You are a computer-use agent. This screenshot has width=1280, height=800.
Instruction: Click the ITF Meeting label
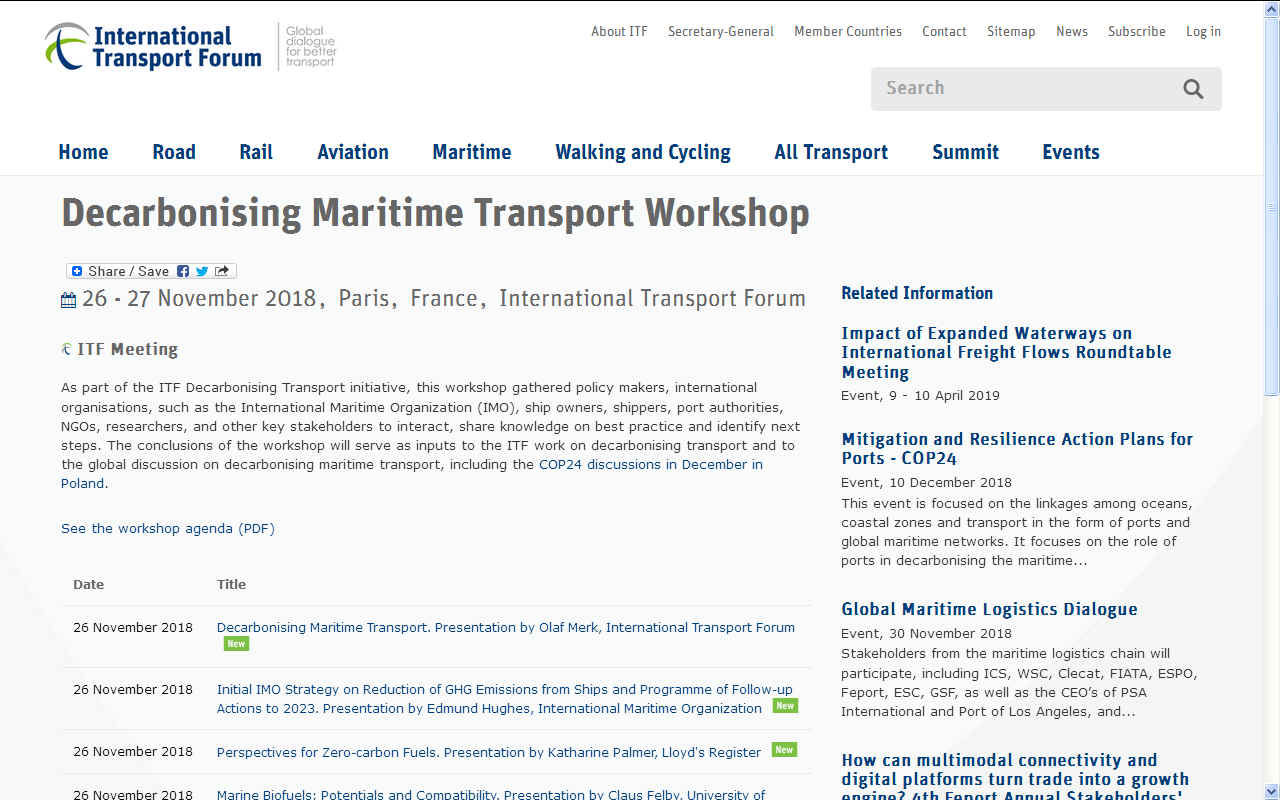click(x=127, y=349)
